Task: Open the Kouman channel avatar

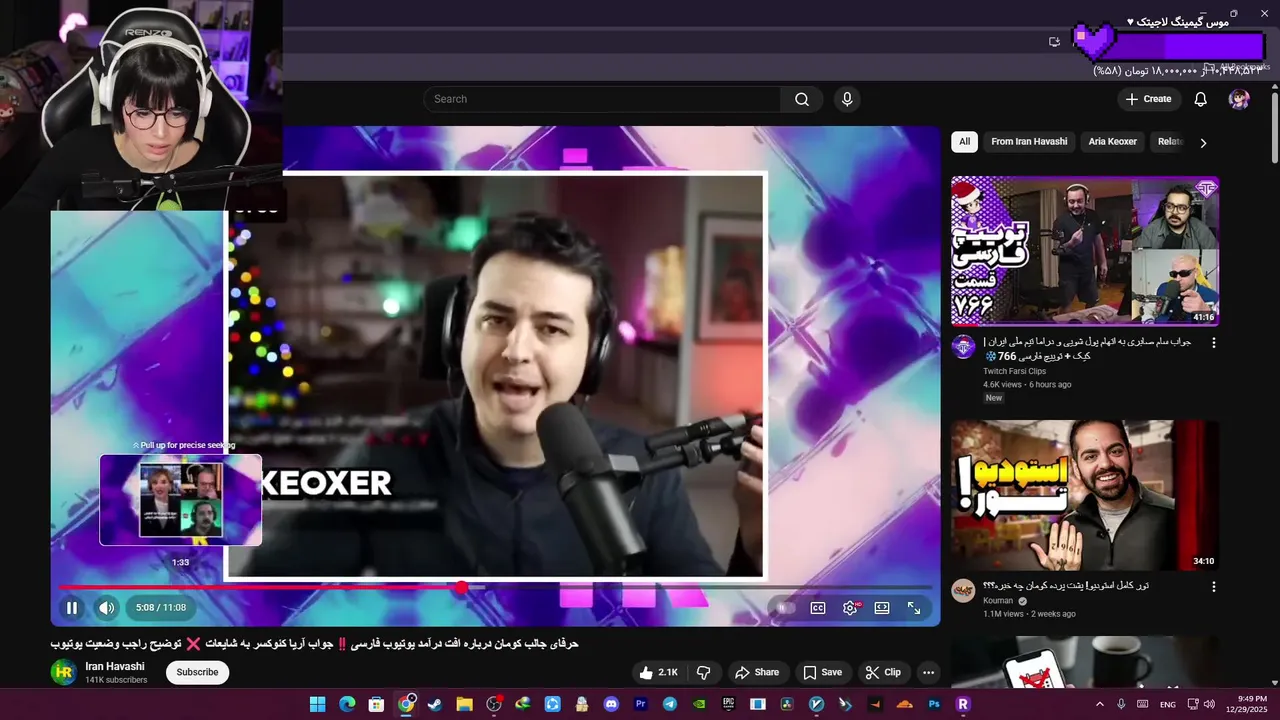Action: coord(963,590)
